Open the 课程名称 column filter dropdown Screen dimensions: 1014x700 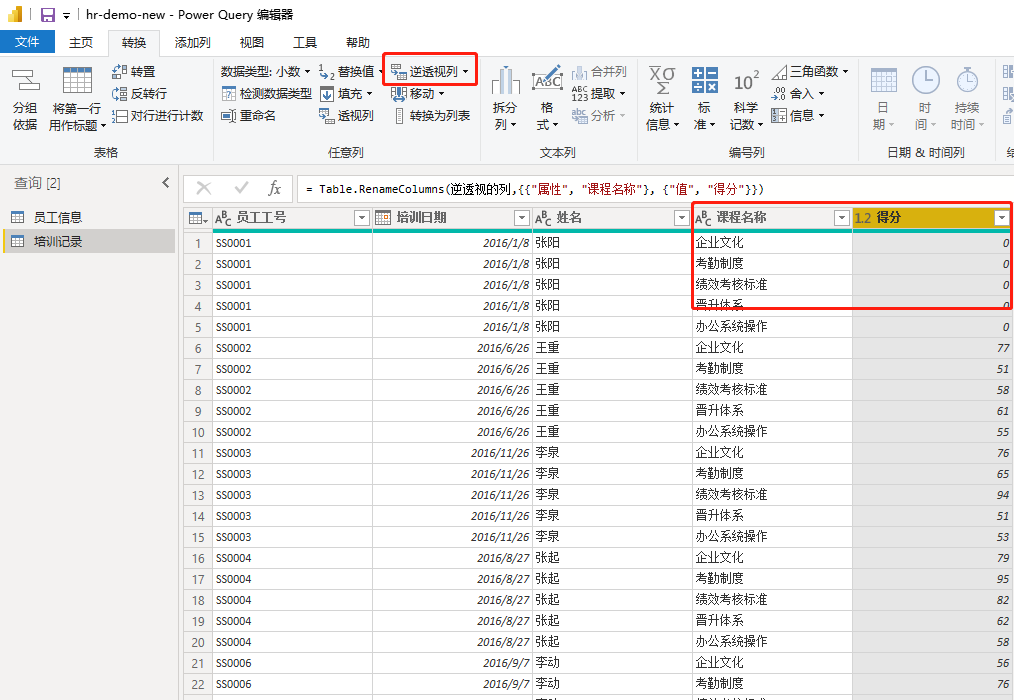tap(841, 218)
